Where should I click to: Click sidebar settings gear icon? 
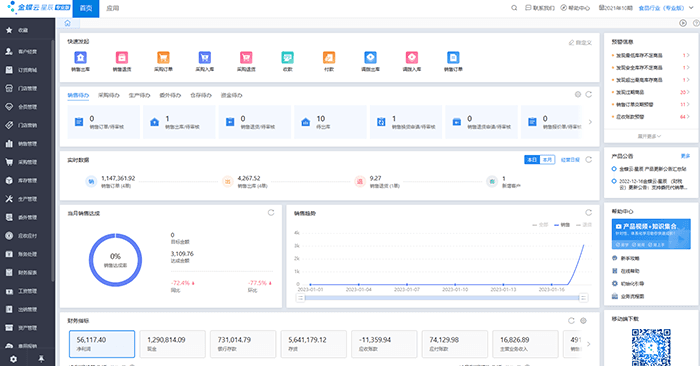(x=13, y=359)
